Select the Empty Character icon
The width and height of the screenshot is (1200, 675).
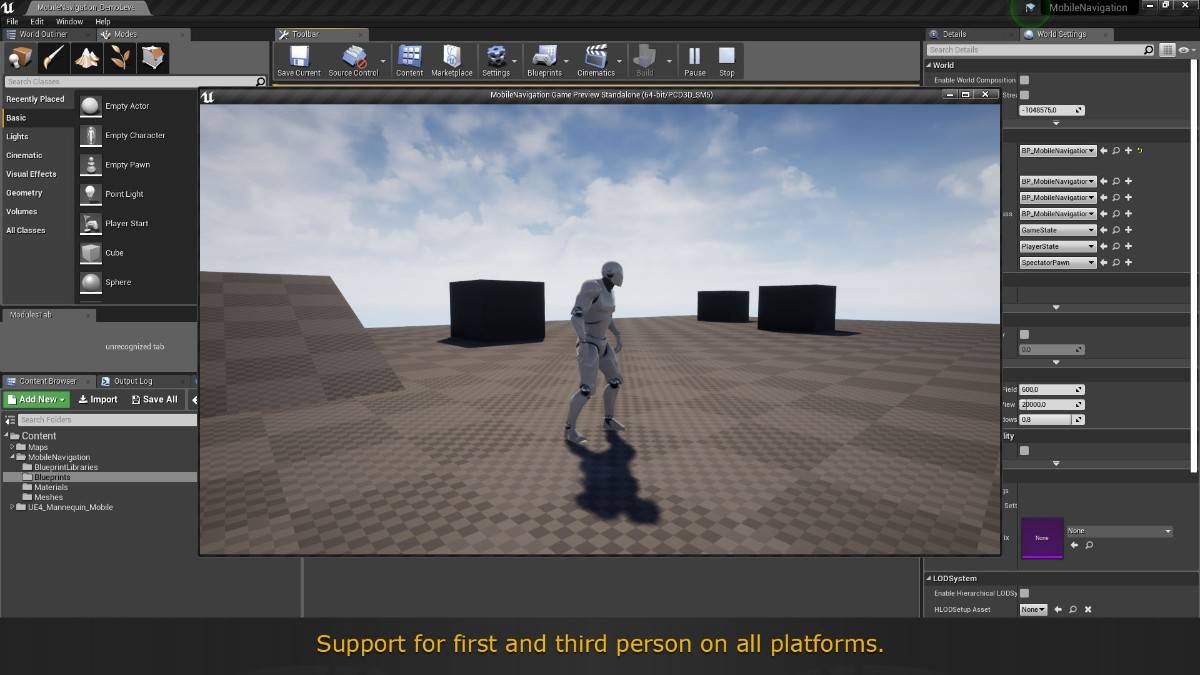91,135
